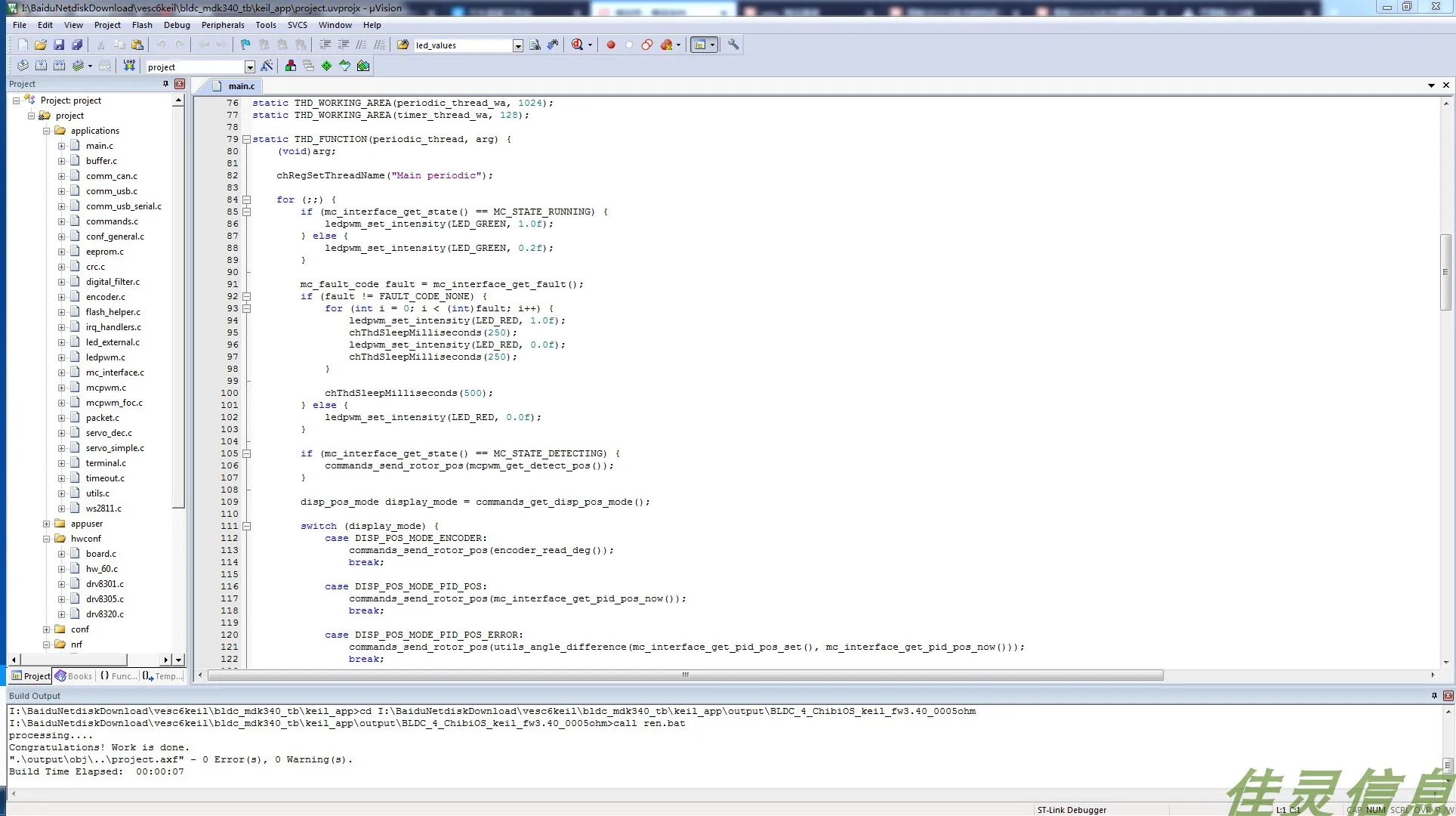Collapse the for loop fold at line 84
Viewport: 1456px width, 816px height.
[x=246, y=199]
